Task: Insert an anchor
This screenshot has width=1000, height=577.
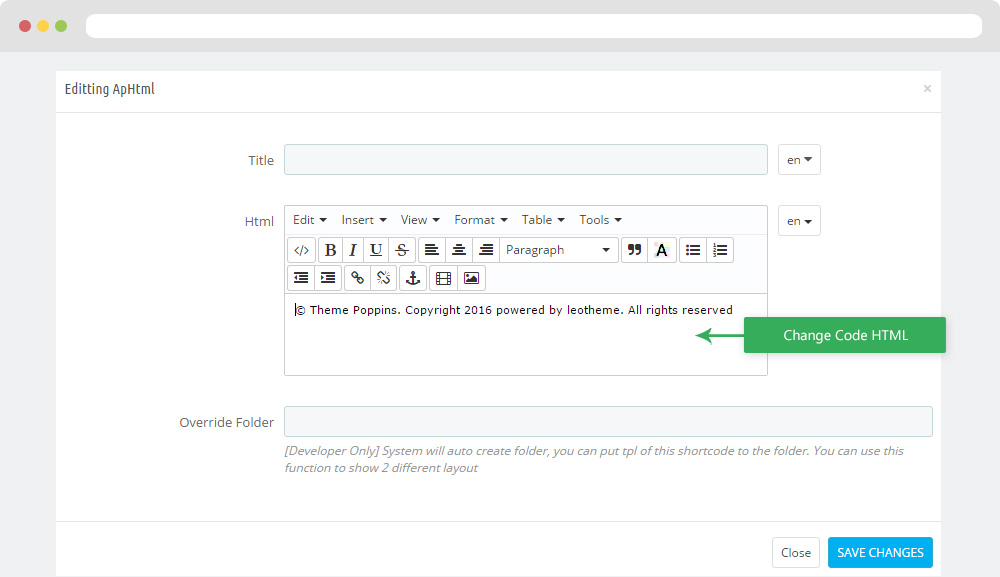Action: coord(413,278)
